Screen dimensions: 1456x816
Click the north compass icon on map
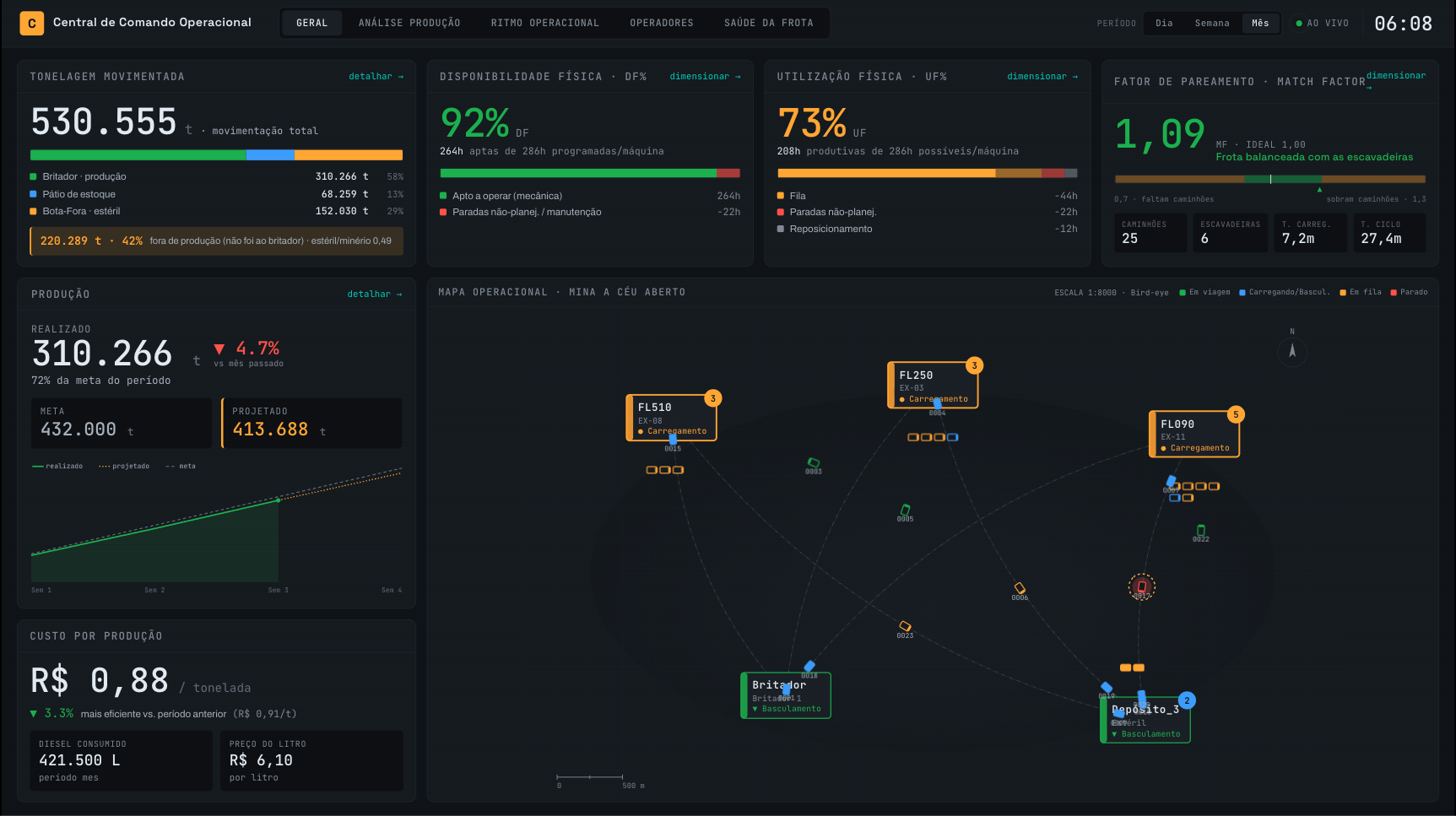point(1292,351)
